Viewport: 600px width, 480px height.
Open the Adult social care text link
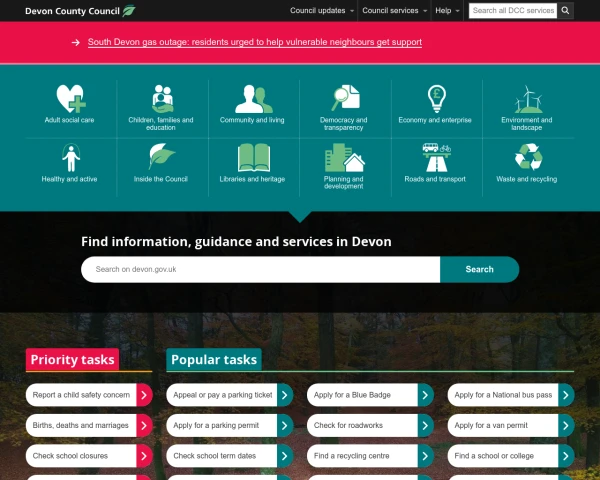pyautogui.click(x=69, y=120)
